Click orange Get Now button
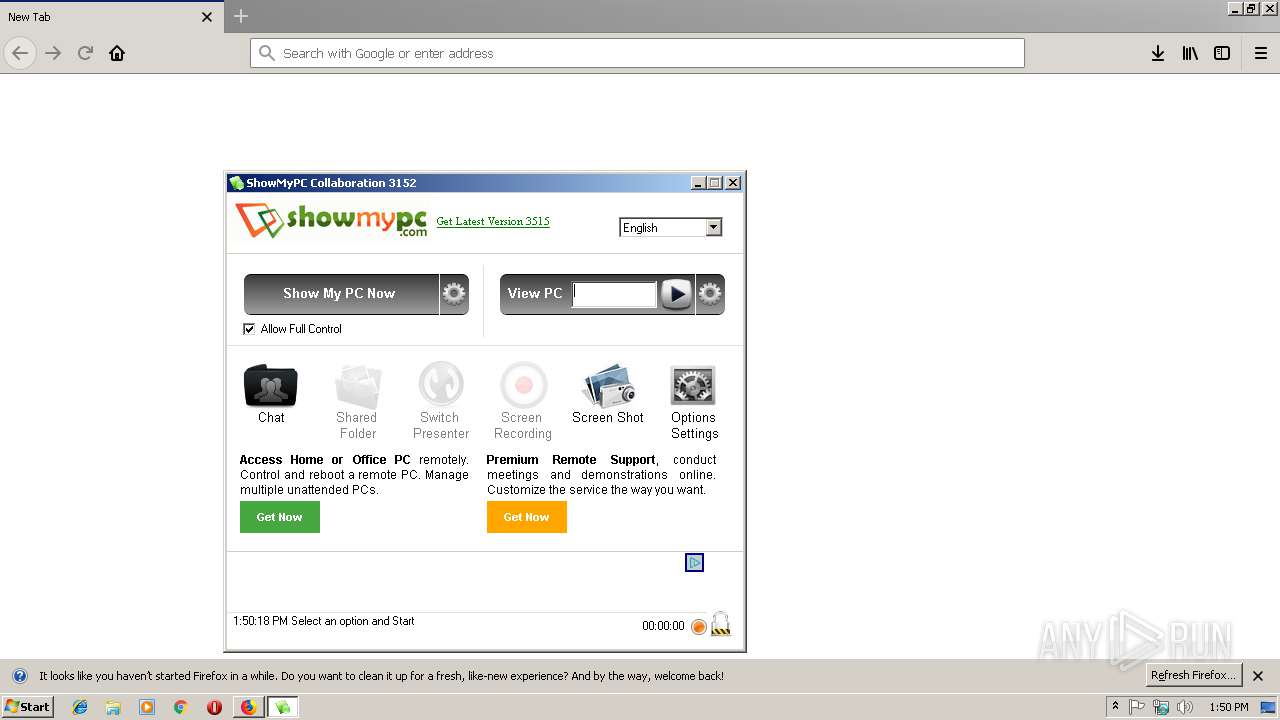 [x=527, y=517]
